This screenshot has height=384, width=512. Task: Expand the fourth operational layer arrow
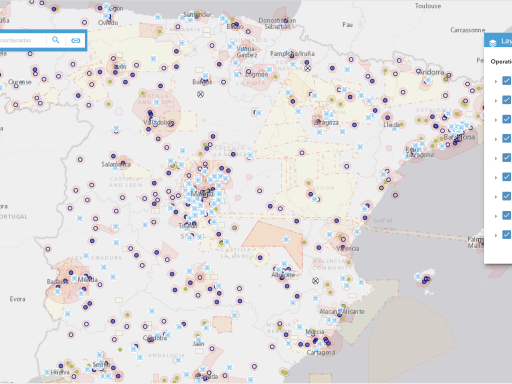(496, 139)
